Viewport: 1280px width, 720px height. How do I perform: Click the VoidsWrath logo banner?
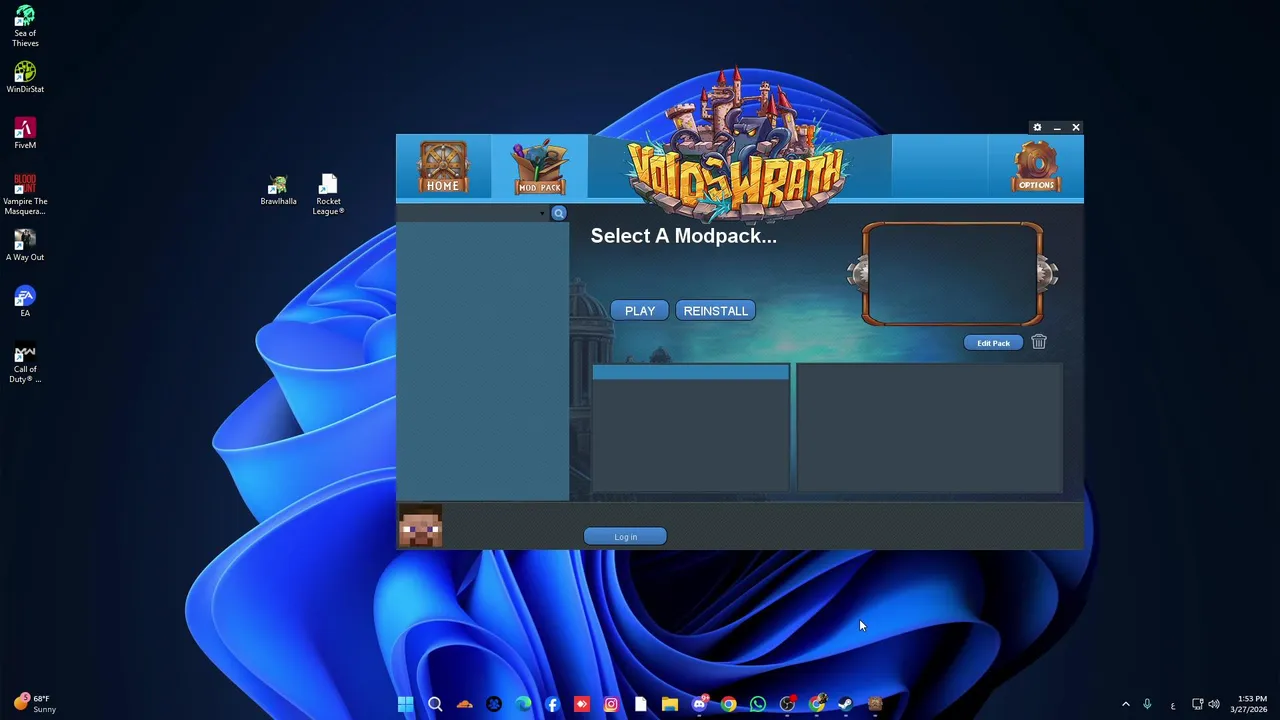(737, 145)
